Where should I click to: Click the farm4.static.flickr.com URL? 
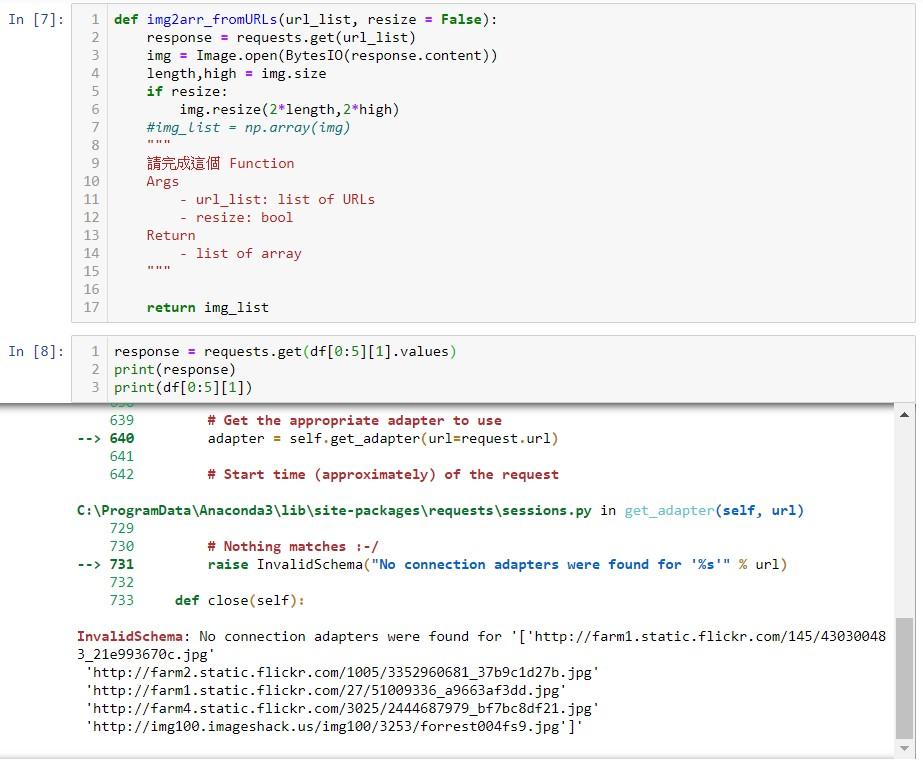pos(342,708)
